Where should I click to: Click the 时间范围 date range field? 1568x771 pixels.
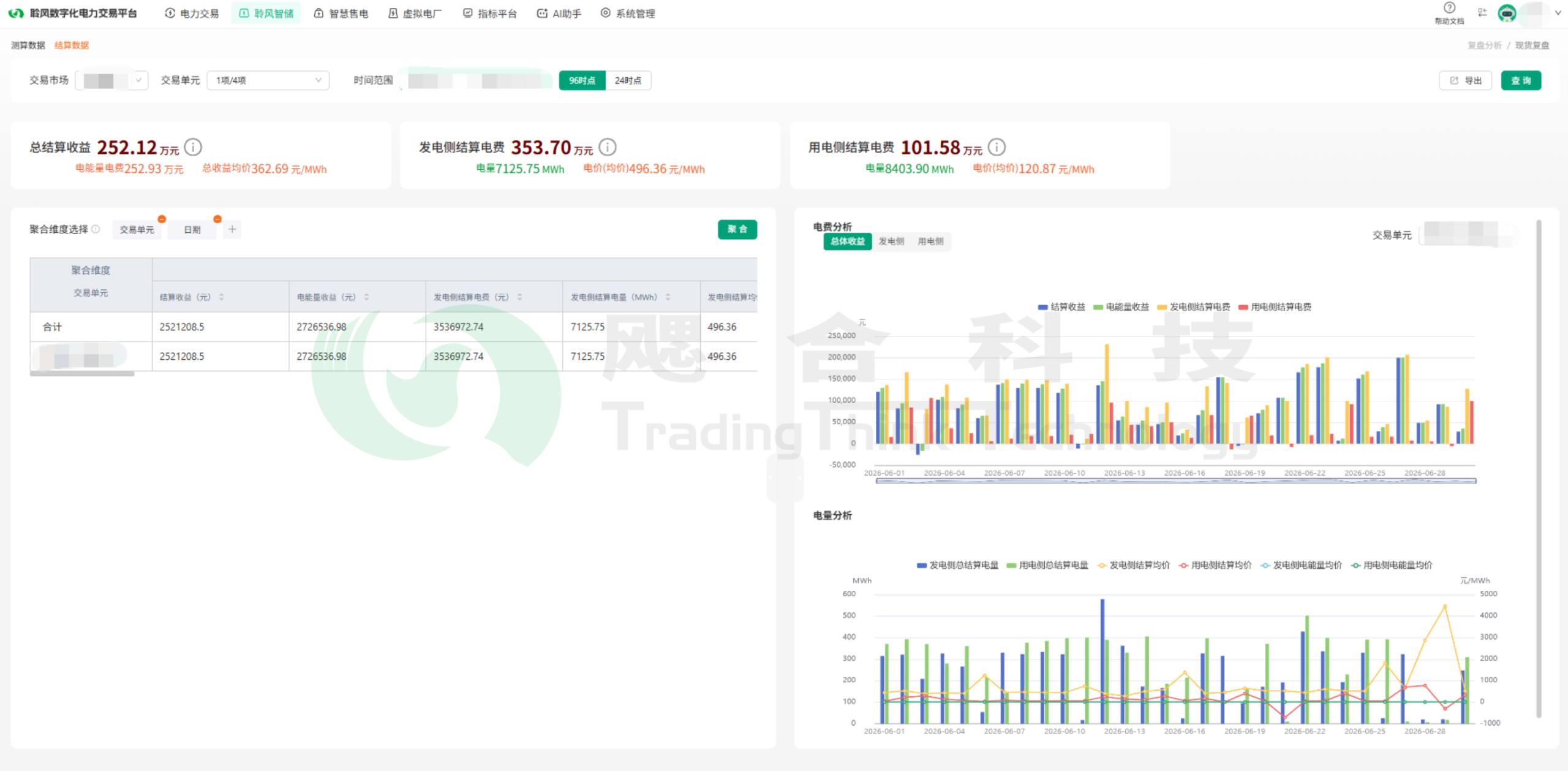[x=475, y=80]
